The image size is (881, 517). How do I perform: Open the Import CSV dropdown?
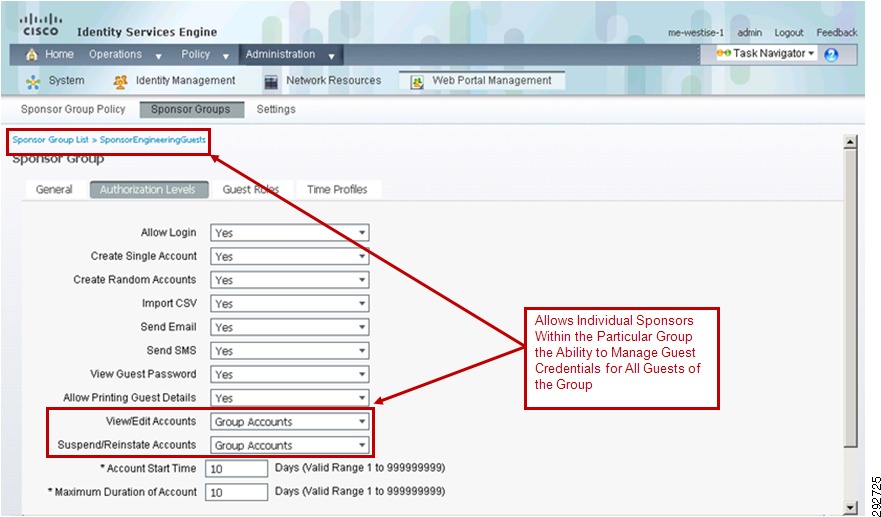290,303
